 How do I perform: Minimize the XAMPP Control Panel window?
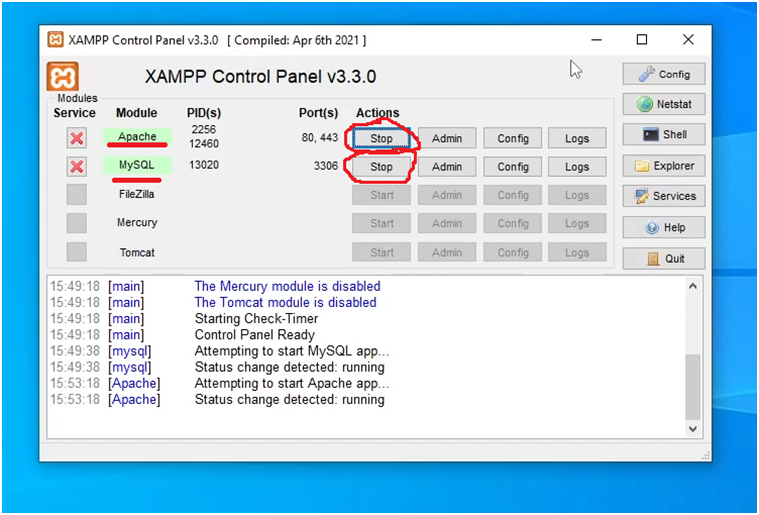pos(596,40)
